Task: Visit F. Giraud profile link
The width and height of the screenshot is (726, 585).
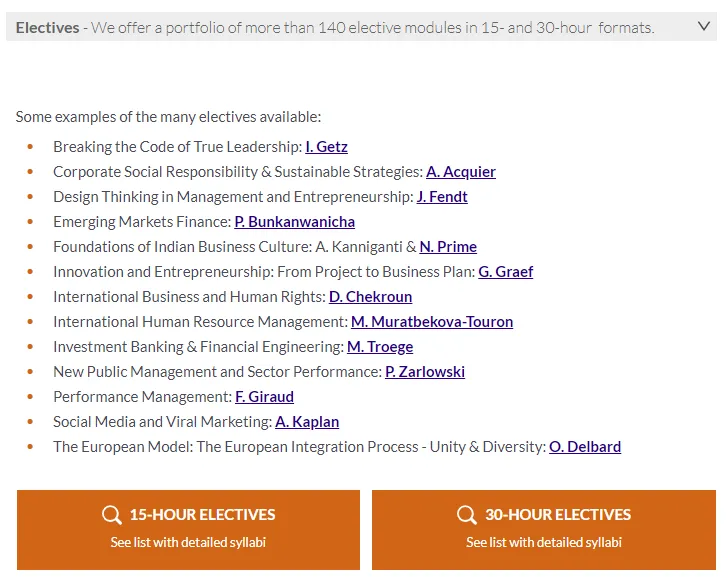Action: tap(264, 397)
